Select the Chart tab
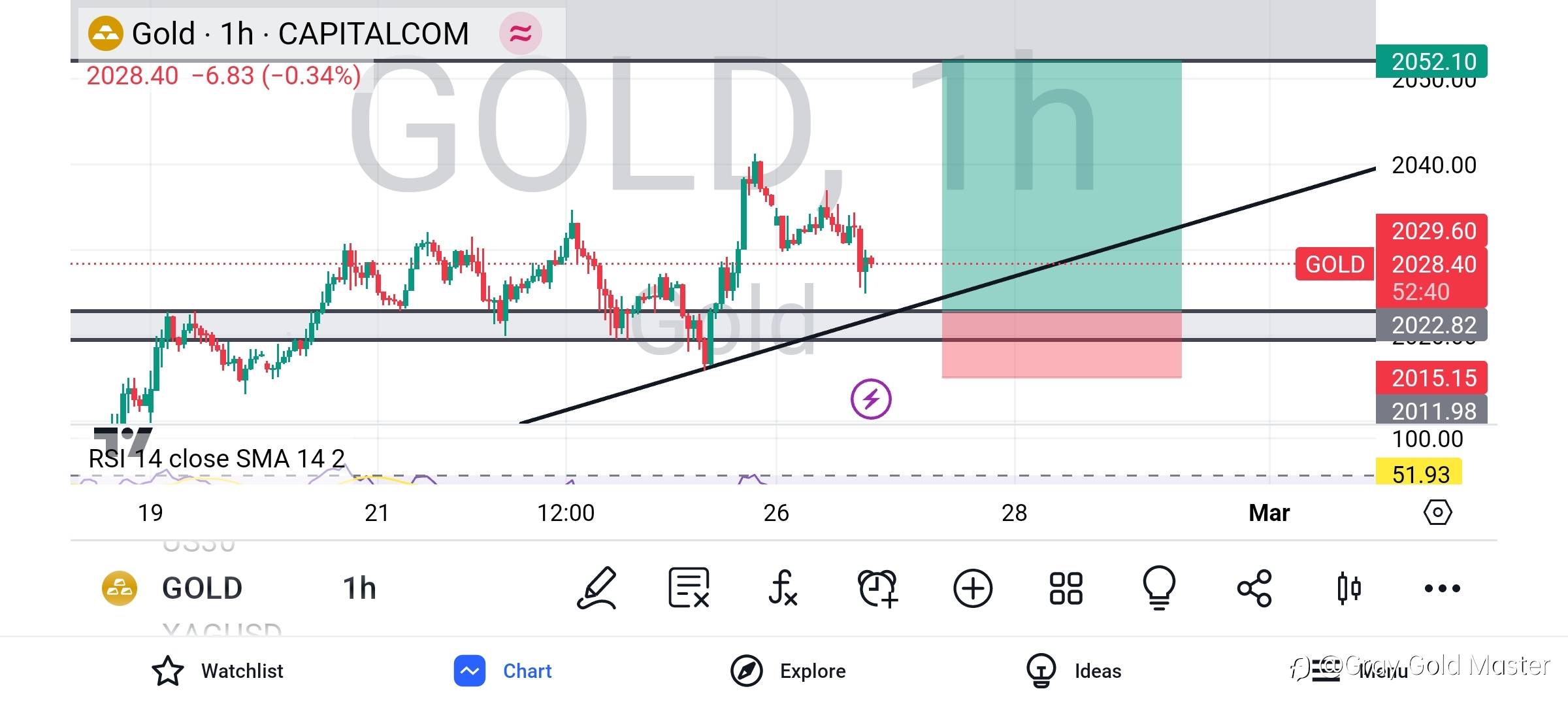The image size is (1568, 706). (x=503, y=671)
